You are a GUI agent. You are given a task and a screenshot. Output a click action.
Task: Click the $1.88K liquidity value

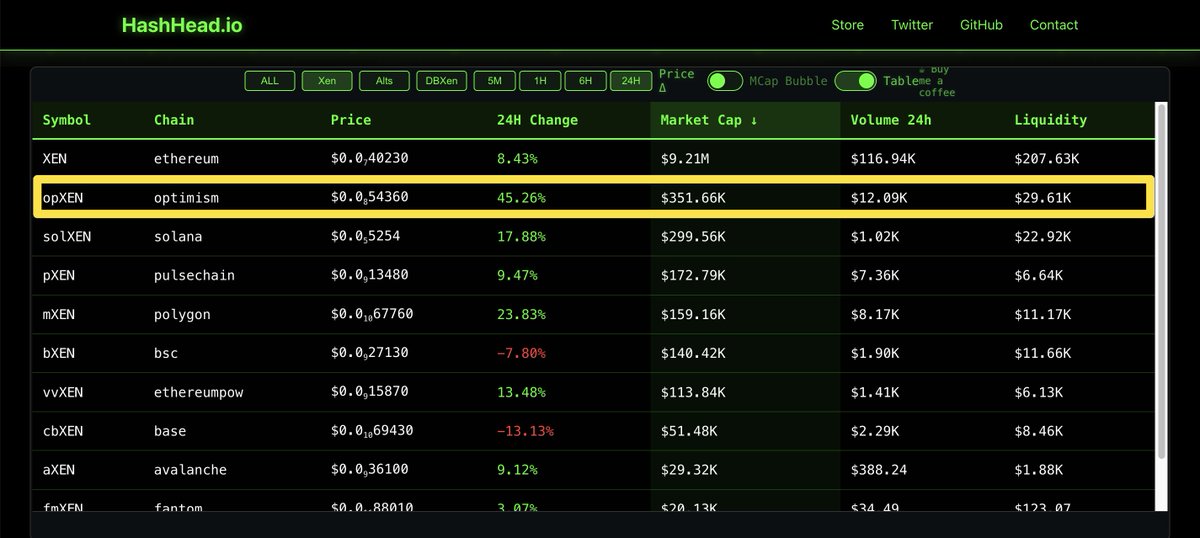1039,470
